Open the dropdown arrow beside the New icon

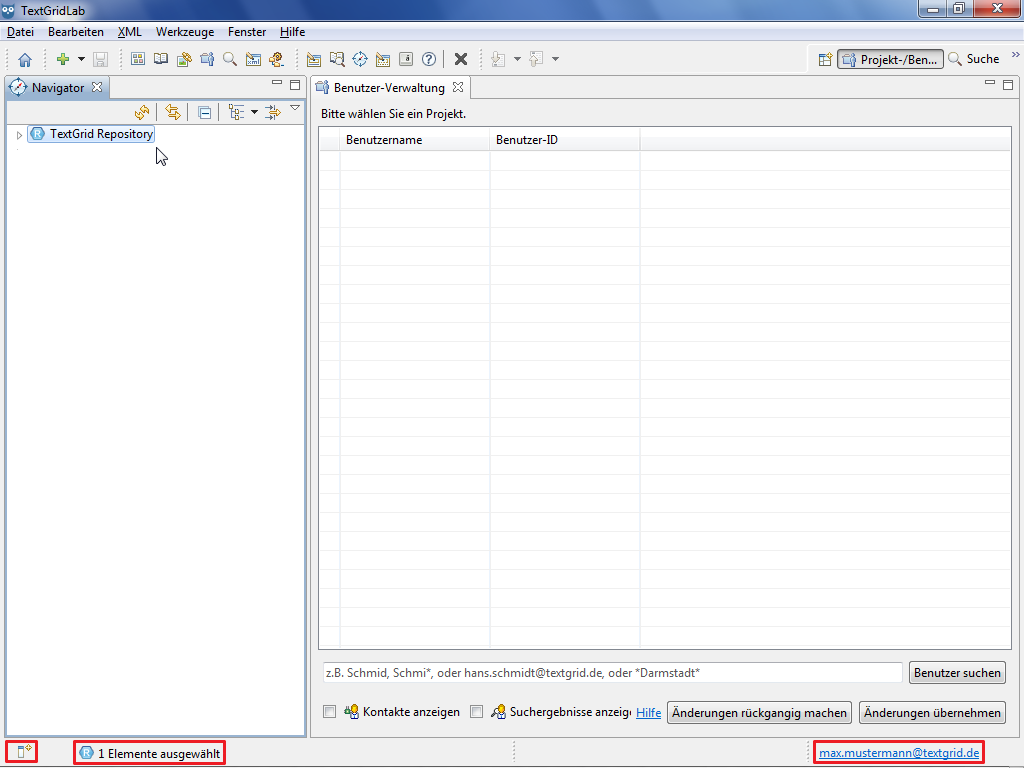point(82,60)
